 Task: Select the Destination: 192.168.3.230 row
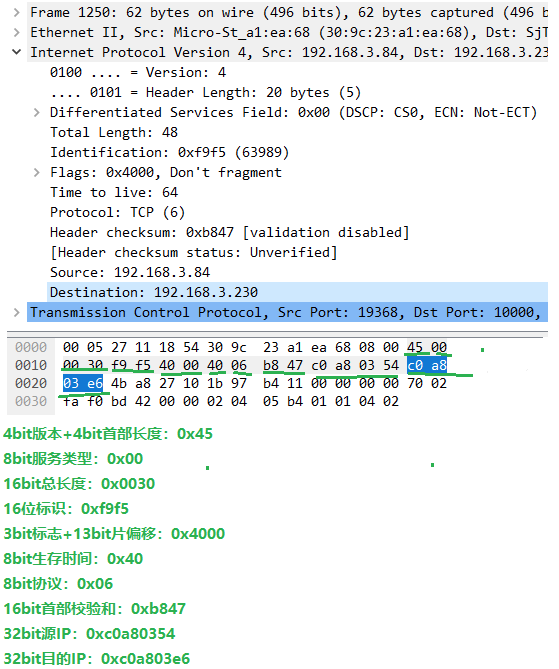[297, 292]
